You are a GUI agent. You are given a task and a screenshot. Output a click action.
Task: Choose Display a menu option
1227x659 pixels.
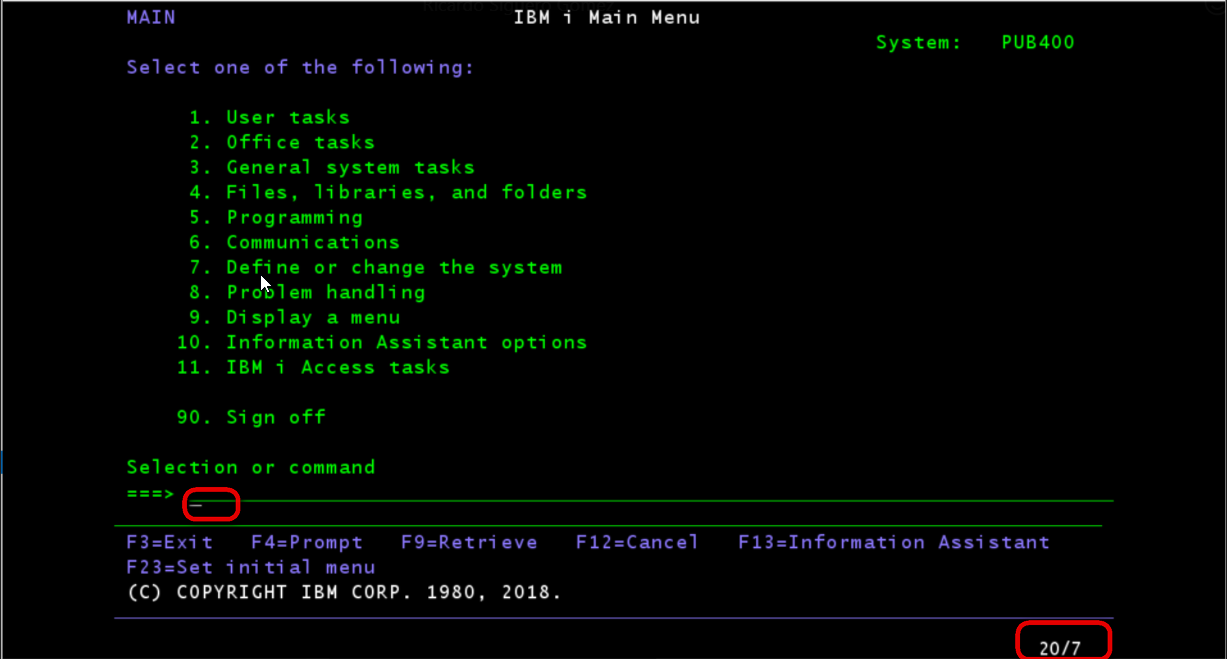(x=312, y=318)
